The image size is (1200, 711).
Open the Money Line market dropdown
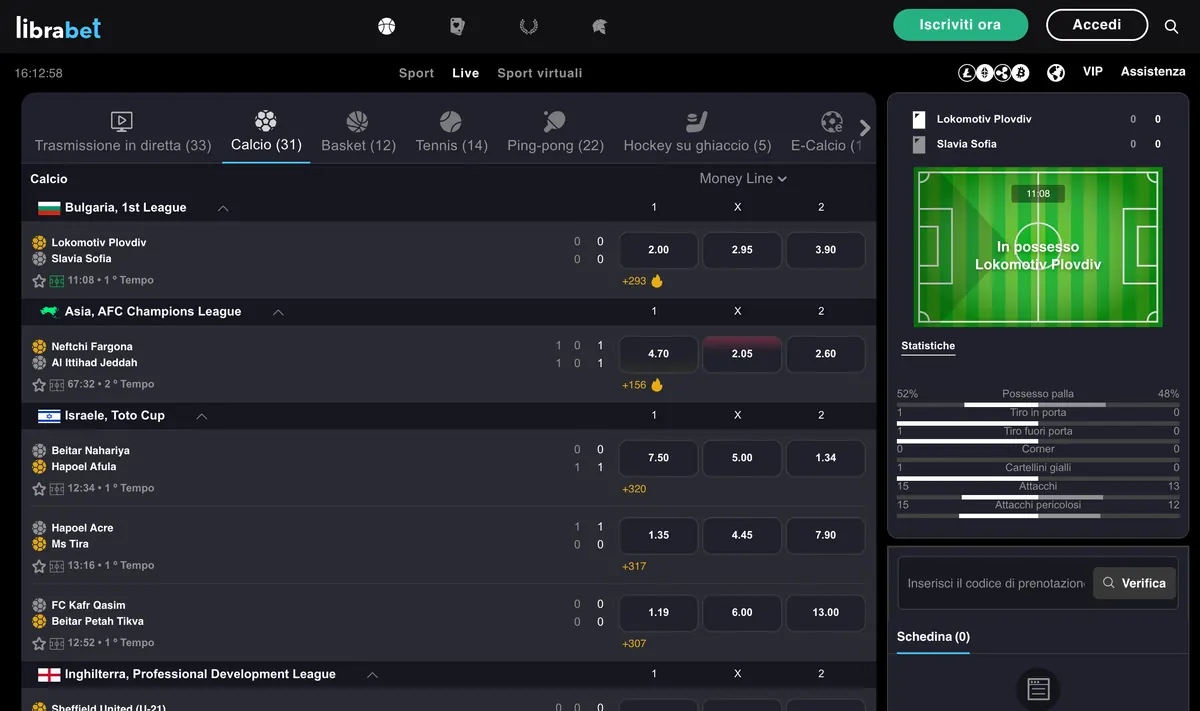[x=743, y=179]
